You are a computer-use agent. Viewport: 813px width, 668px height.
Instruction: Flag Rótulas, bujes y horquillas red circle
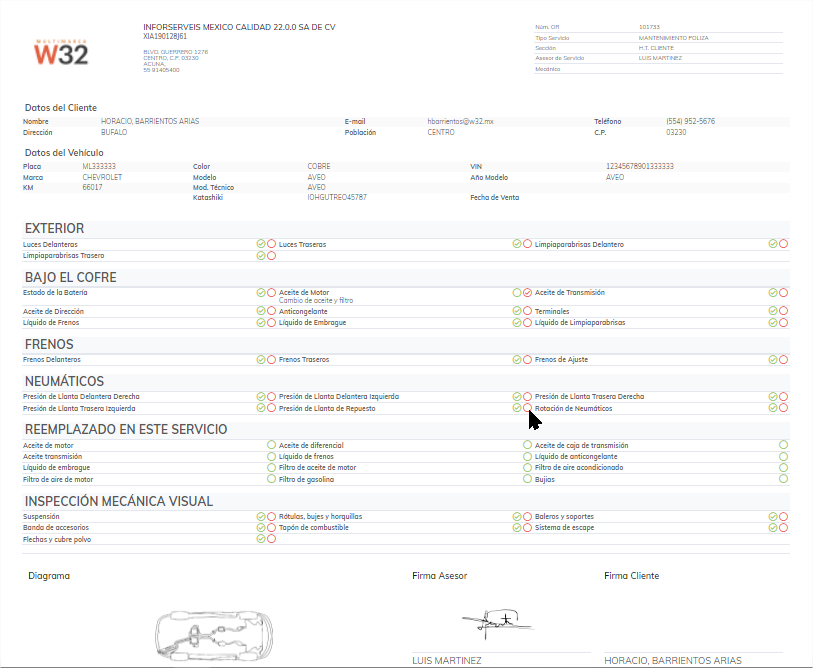527,517
